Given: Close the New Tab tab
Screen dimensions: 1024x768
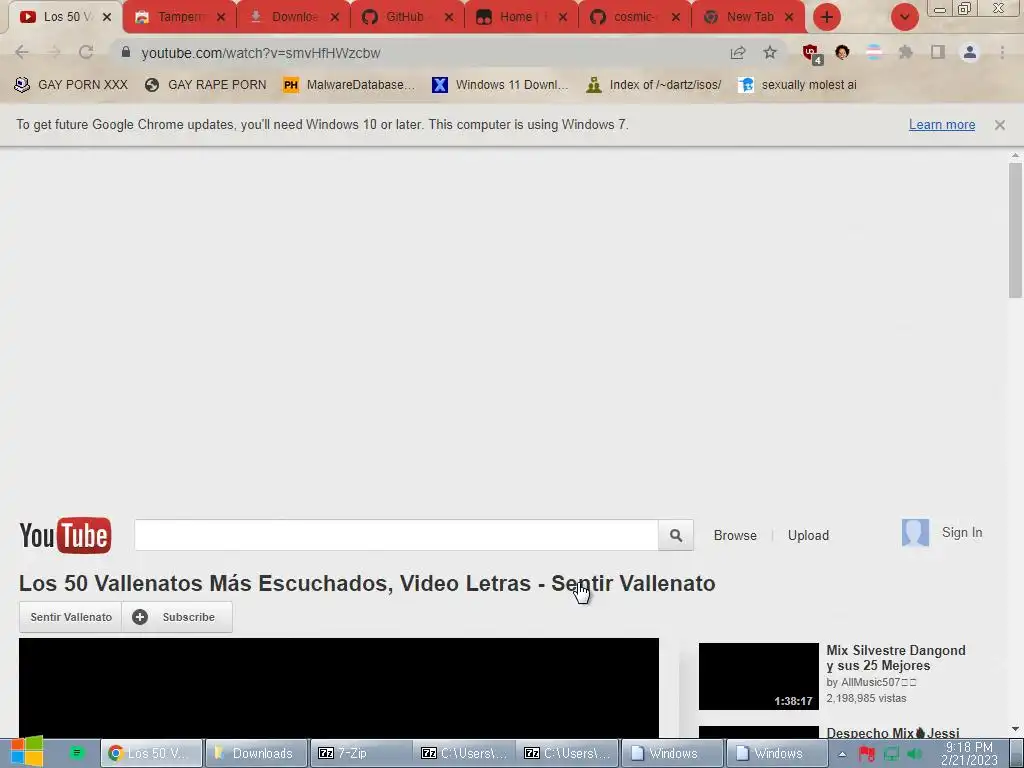Looking at the screenshot, I should click(789, 18).
